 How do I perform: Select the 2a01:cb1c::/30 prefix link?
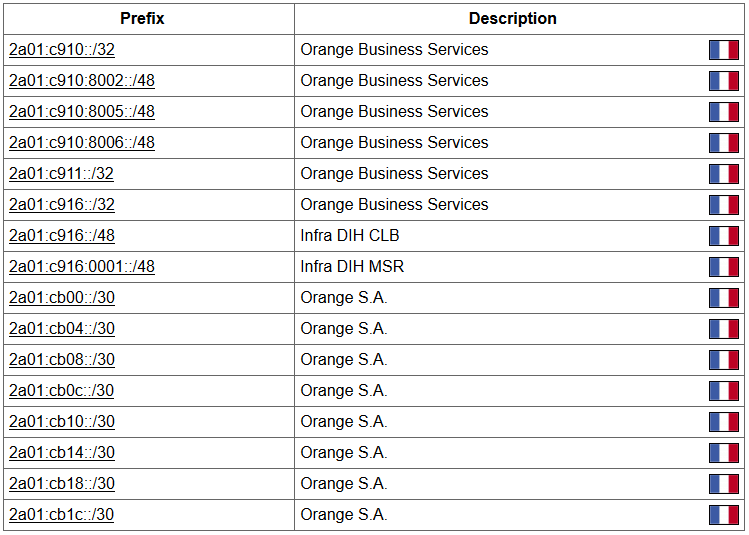[x=61, y=514]
